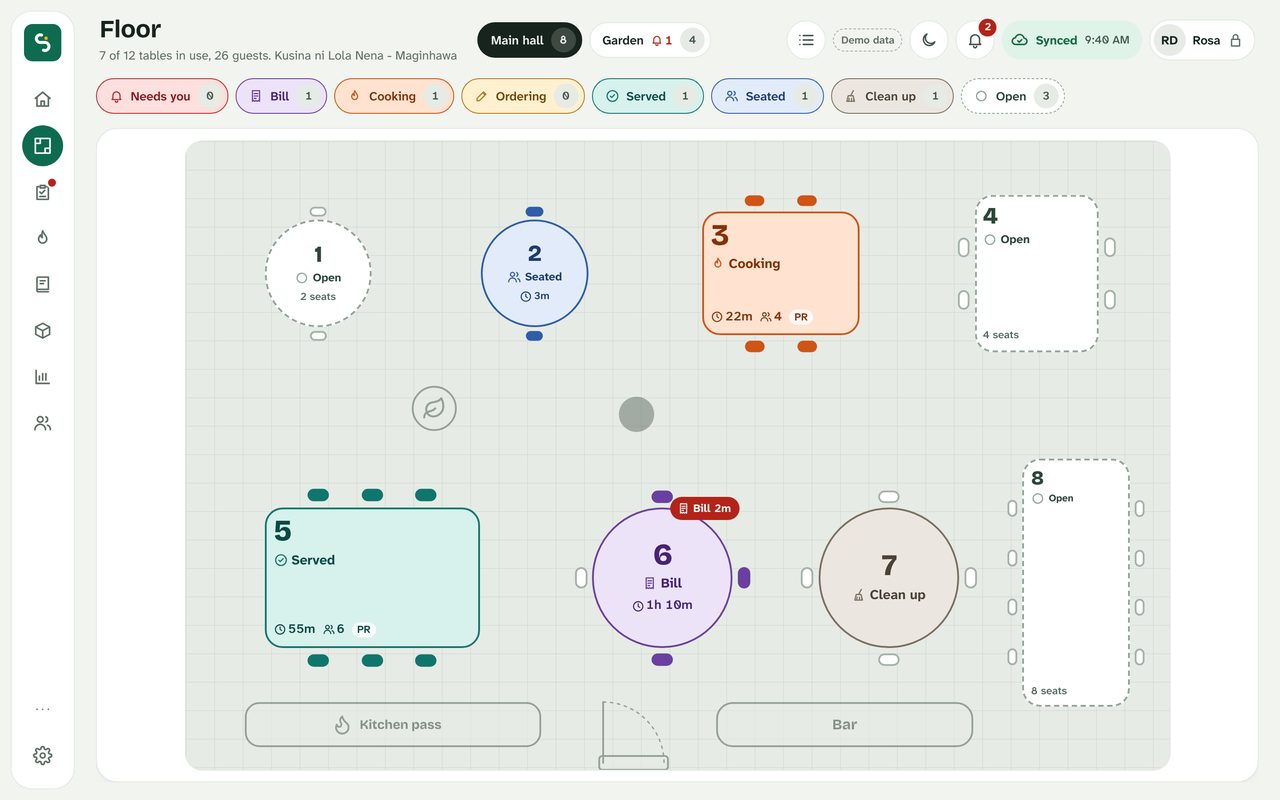
Task: Toggle the Needs you filter chip
Action: (162, 96)
